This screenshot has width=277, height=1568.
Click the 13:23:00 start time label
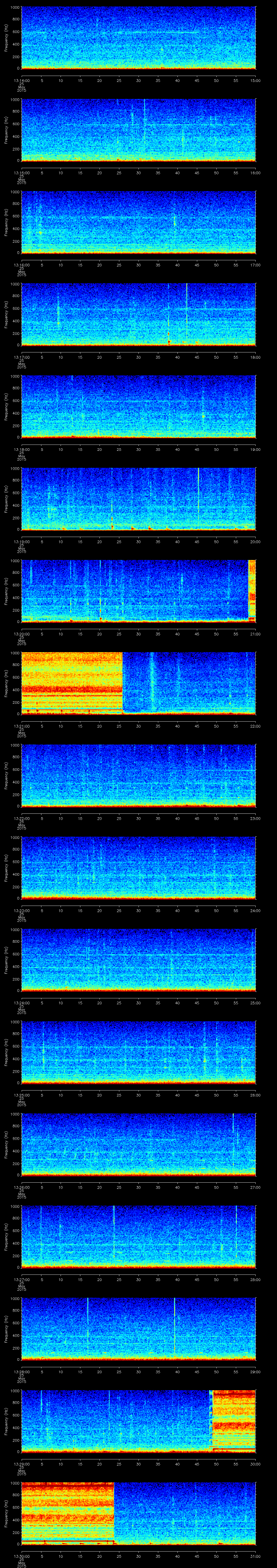click(x=21, y=910)
